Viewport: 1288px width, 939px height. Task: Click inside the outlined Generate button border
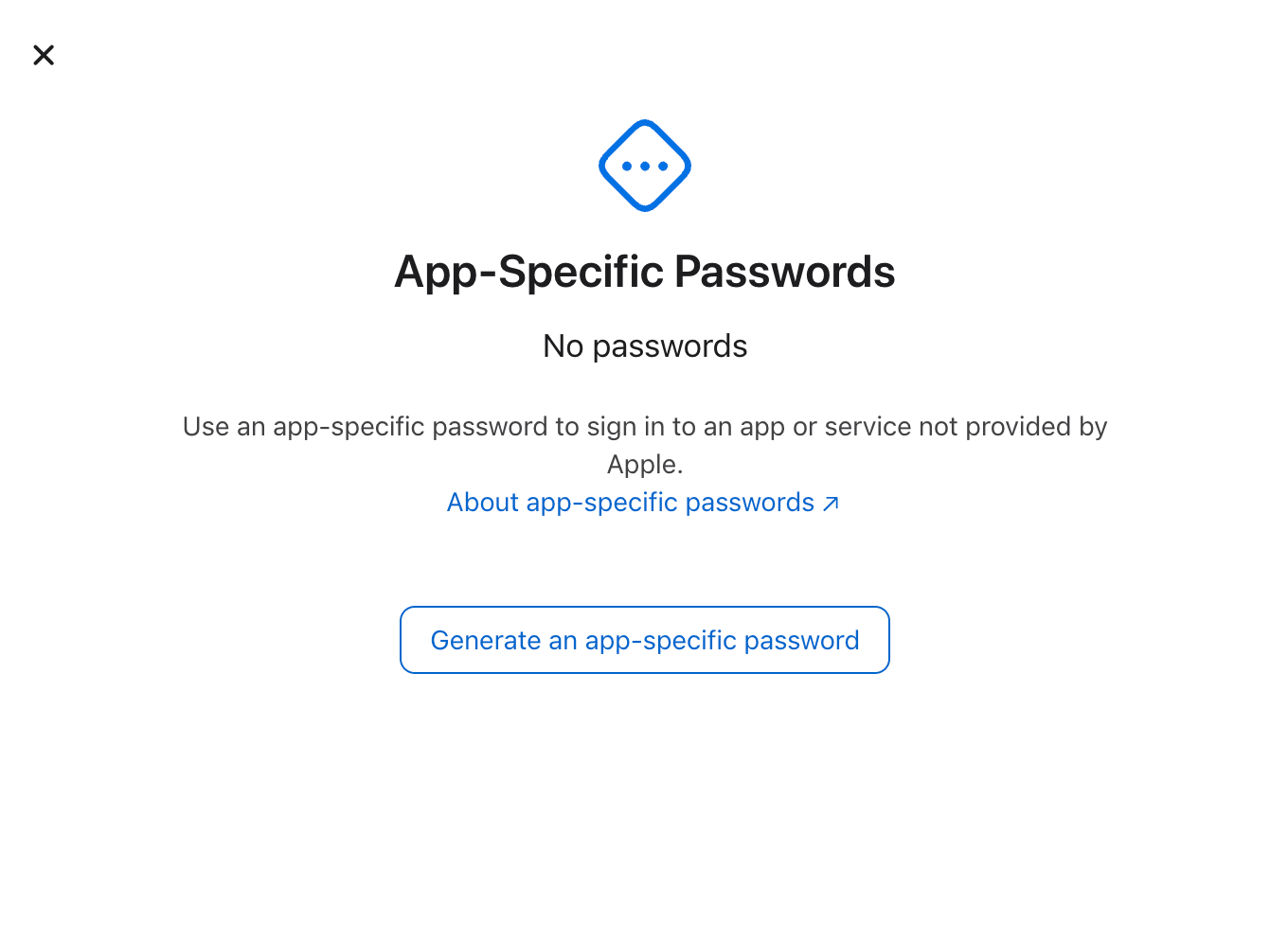pos(645,640)
